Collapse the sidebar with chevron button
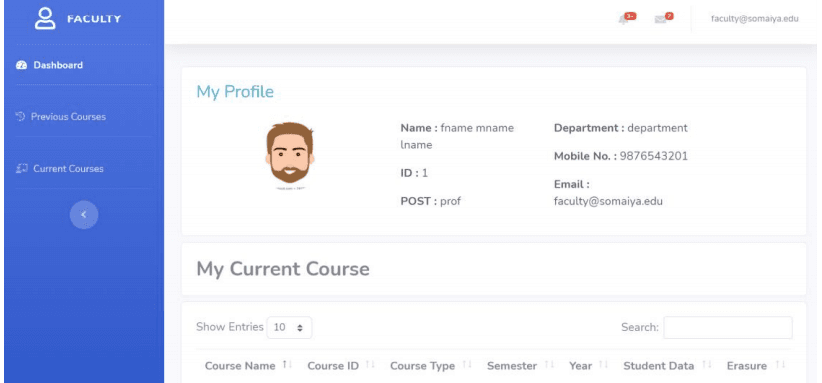822x383 pixels. pos(84,215)
